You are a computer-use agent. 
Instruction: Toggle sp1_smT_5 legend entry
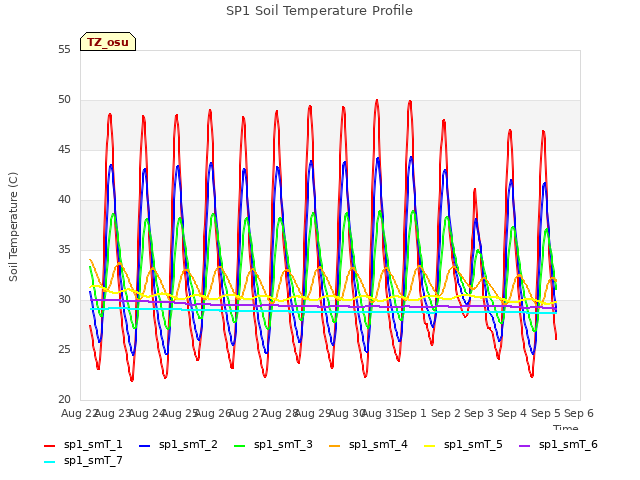[x=464, y=444]
